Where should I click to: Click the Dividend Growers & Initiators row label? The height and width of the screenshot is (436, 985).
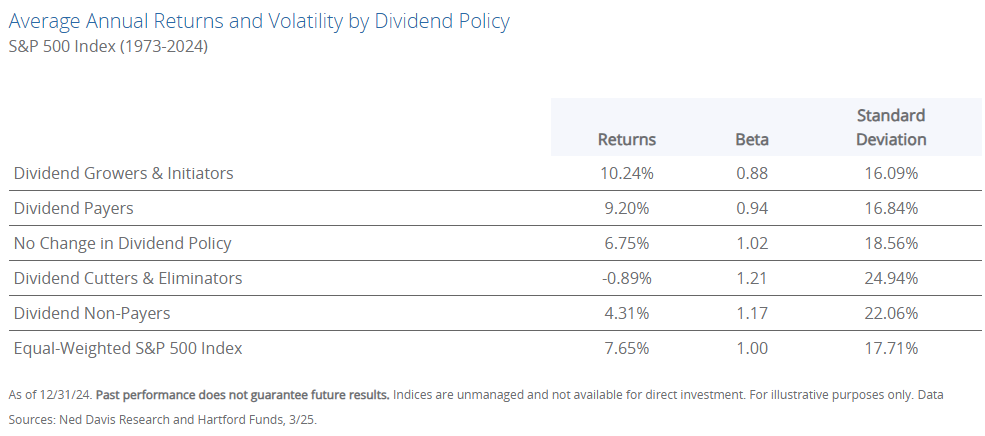click(x=123, y=173)
